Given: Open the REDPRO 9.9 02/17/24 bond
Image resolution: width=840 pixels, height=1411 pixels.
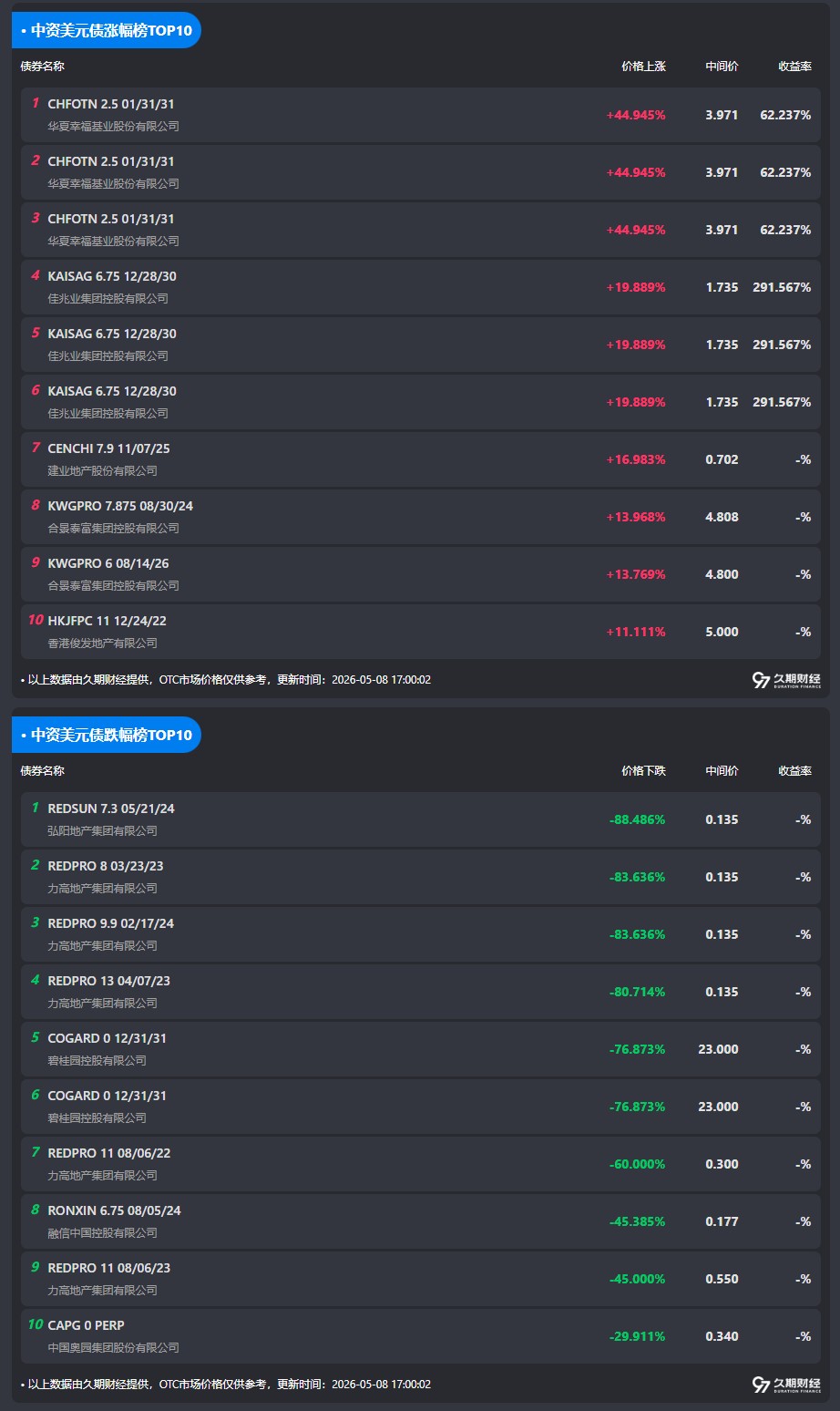Looking at the screenshot, I should (421, 934).
